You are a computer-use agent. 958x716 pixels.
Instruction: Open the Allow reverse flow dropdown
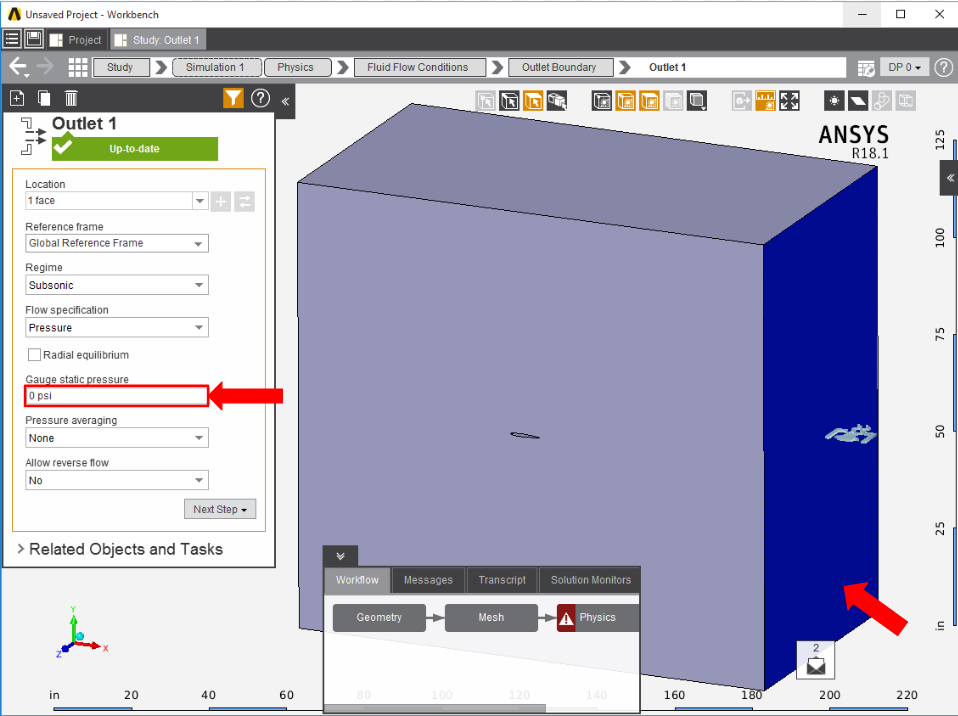[x=117, y=480]
